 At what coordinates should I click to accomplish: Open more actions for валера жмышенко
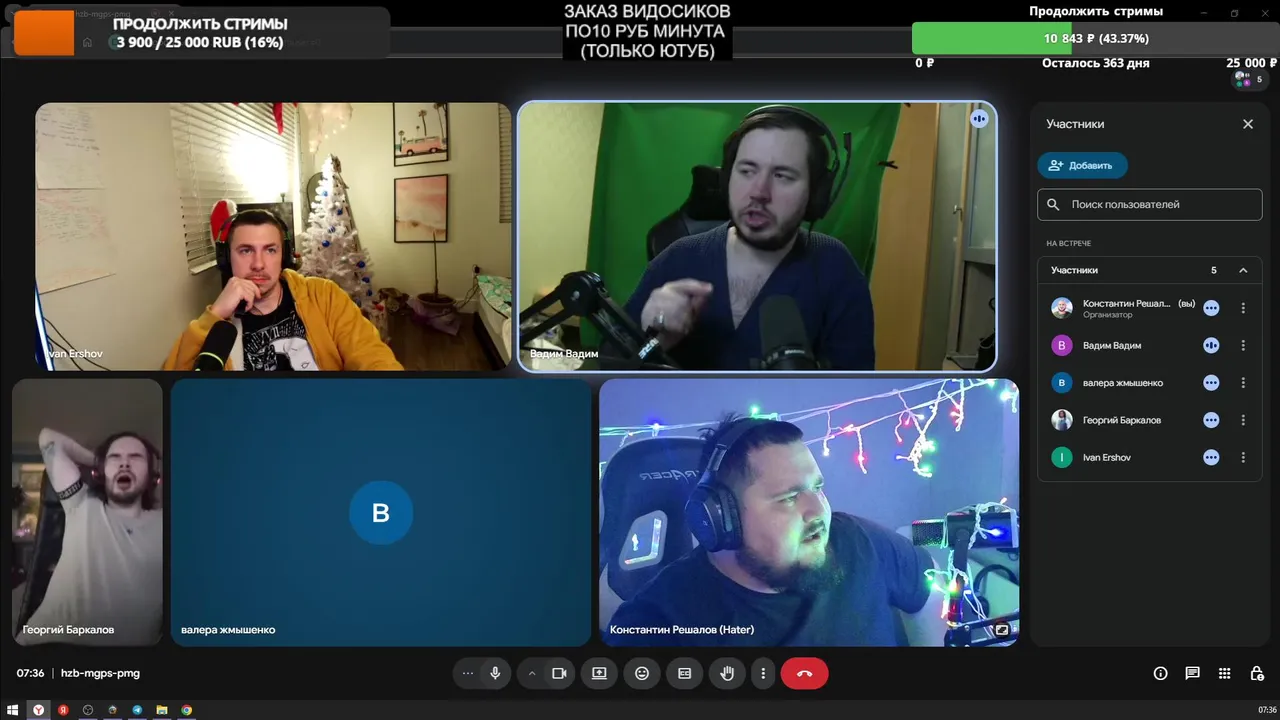point(1243,383)
